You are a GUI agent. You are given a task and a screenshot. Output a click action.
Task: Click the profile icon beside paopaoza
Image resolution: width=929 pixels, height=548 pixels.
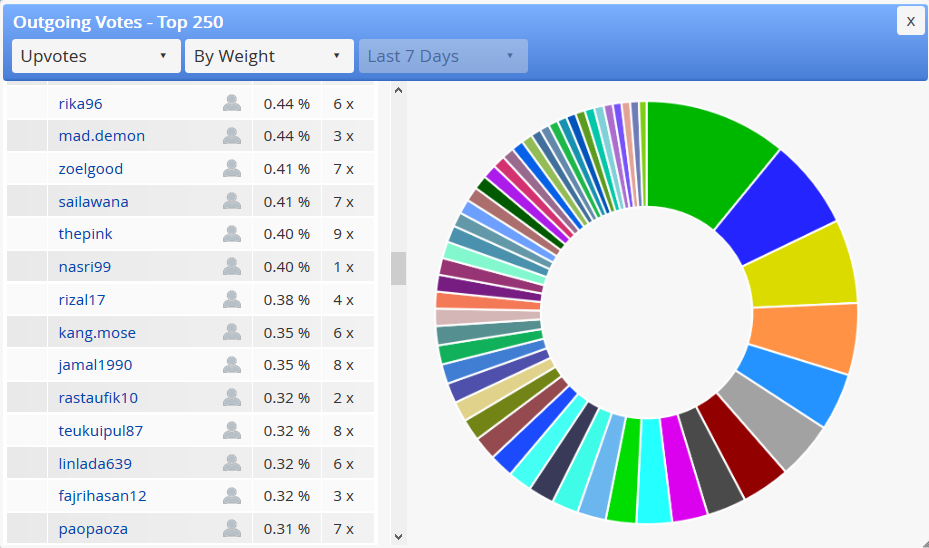tap(232, 528)
